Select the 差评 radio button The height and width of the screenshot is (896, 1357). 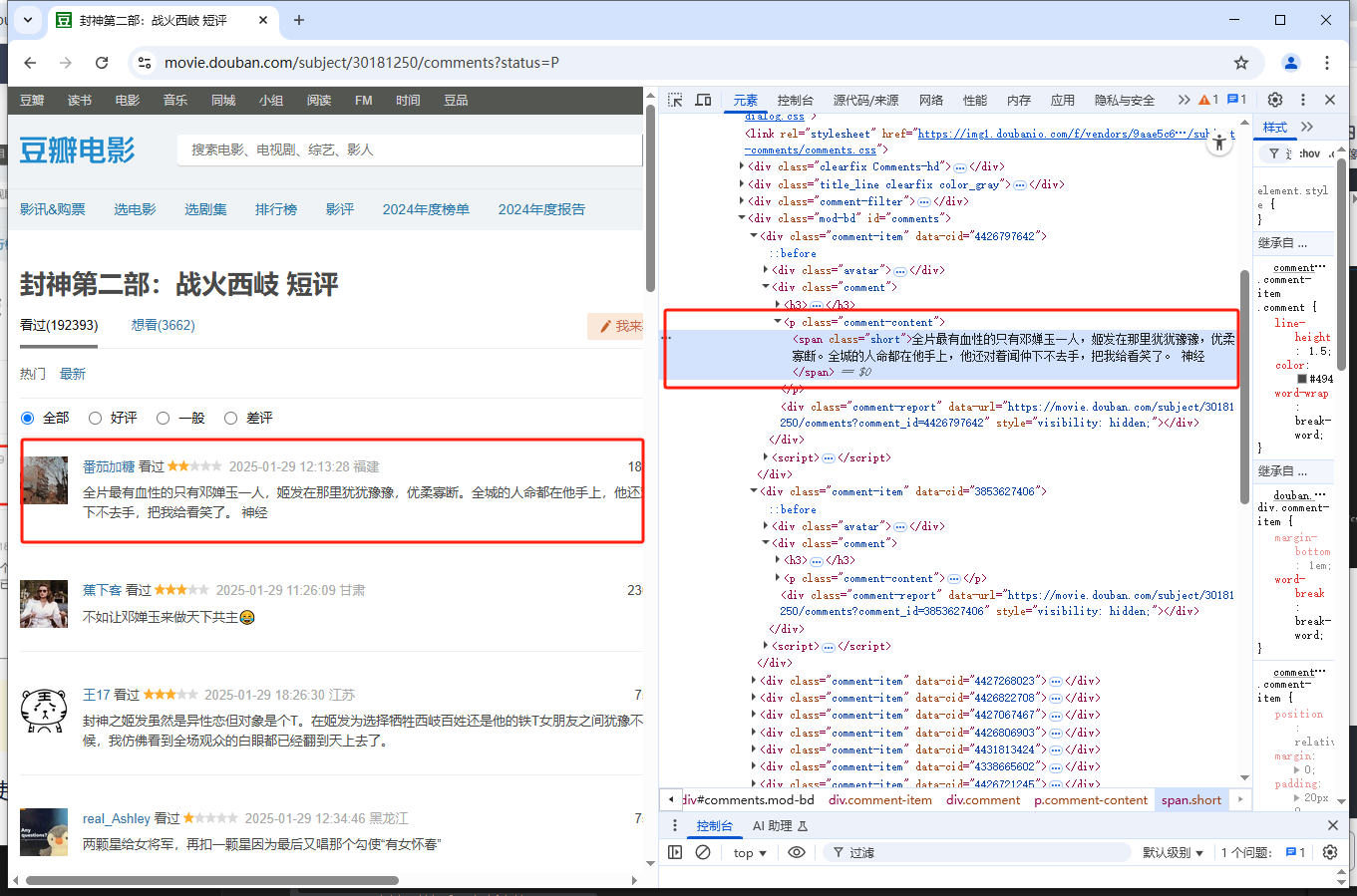click(x=231, y=418)
